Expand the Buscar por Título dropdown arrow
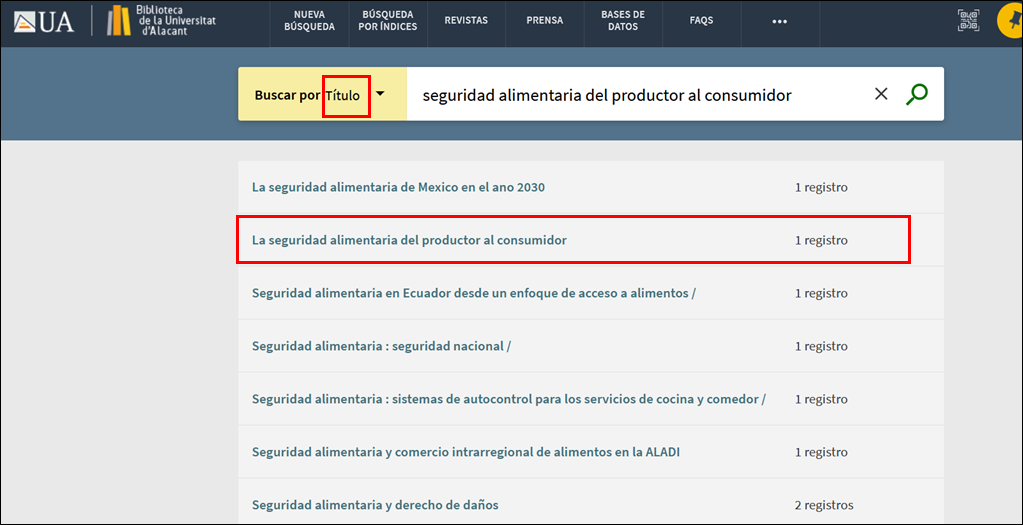 pyautogui.click(x=380, y=94)
